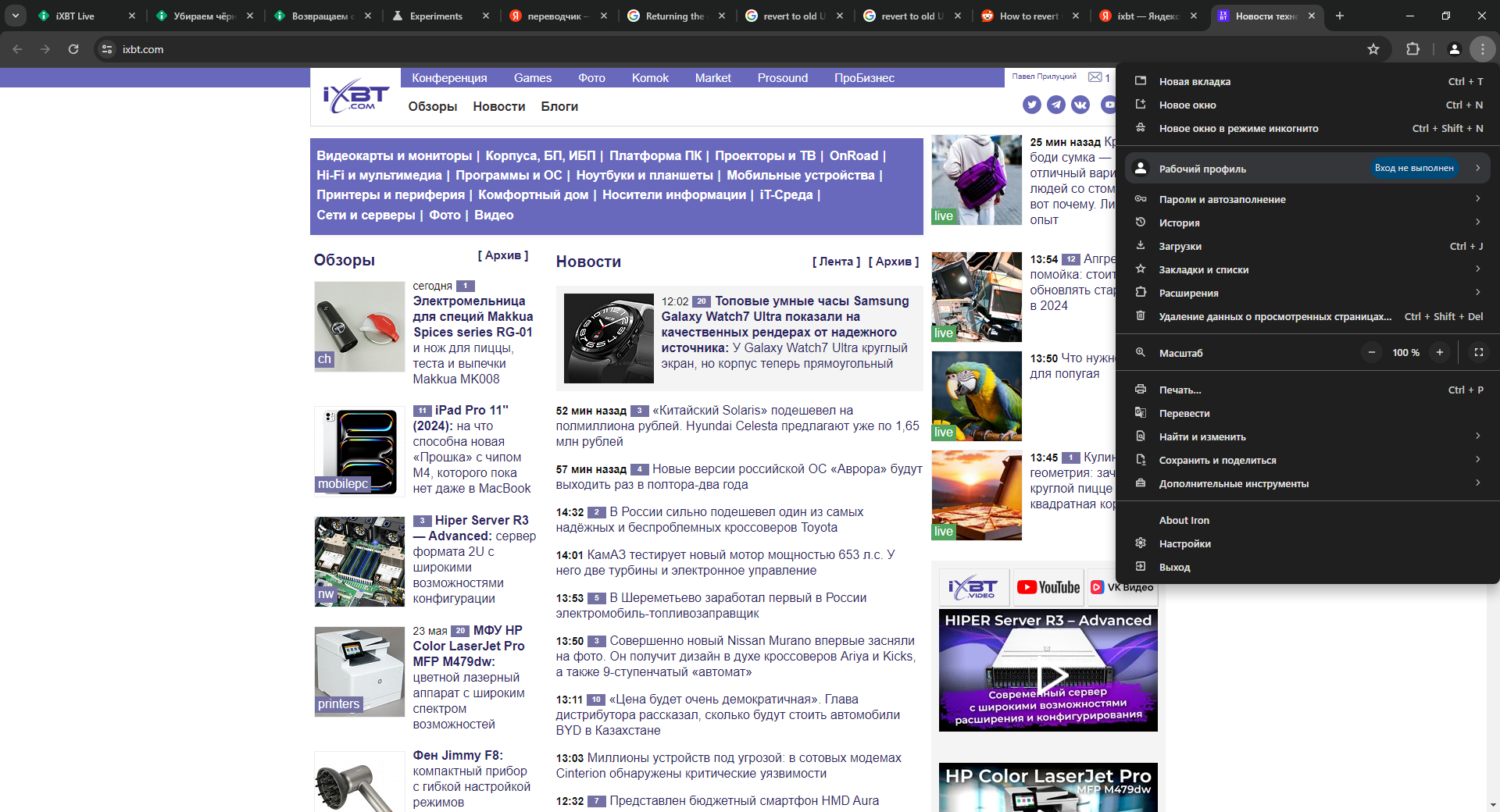
Task: Choose Перевести in the menu
Action: pos(1307,413)
